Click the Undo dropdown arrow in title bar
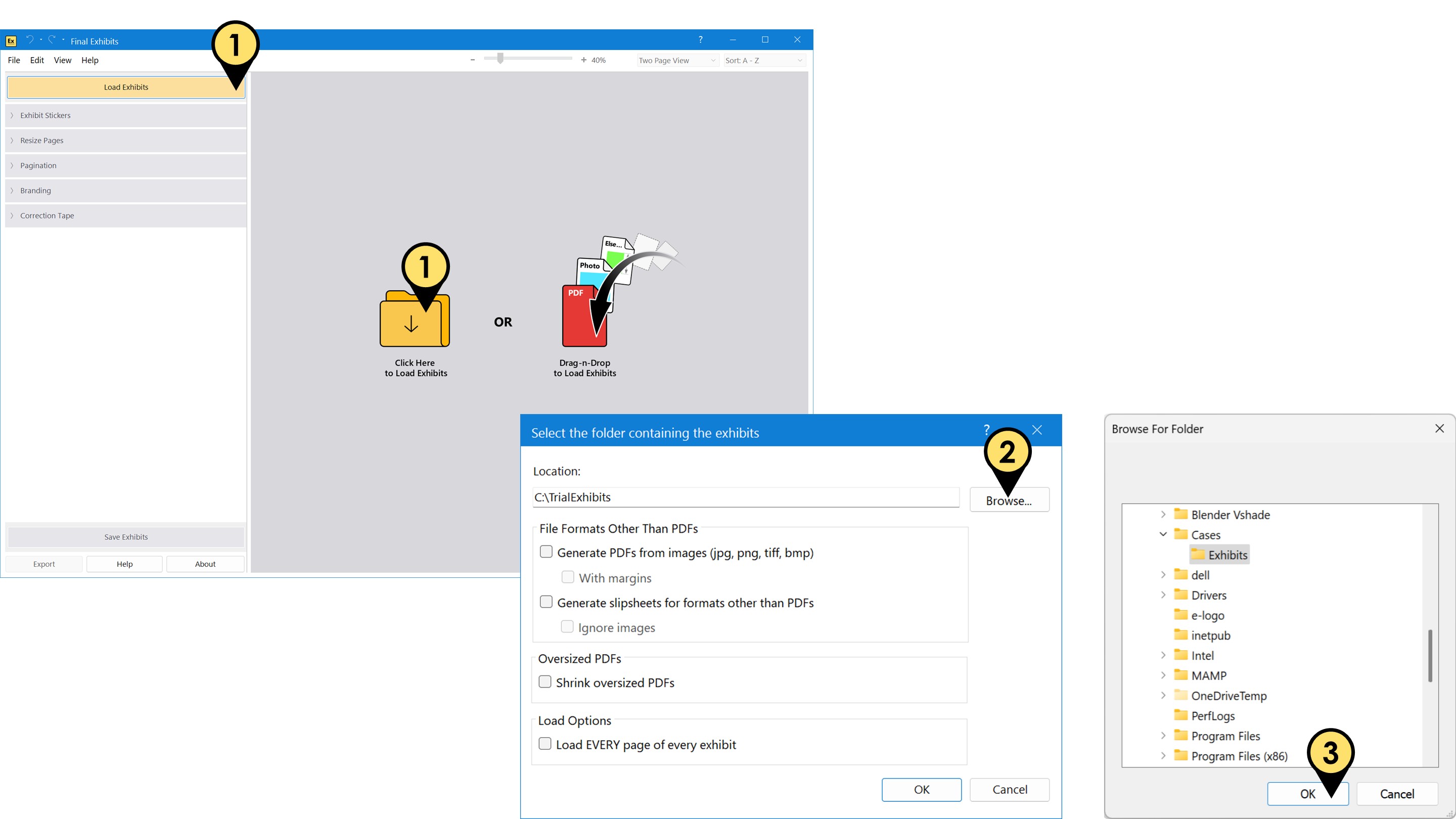 (40, 39)
